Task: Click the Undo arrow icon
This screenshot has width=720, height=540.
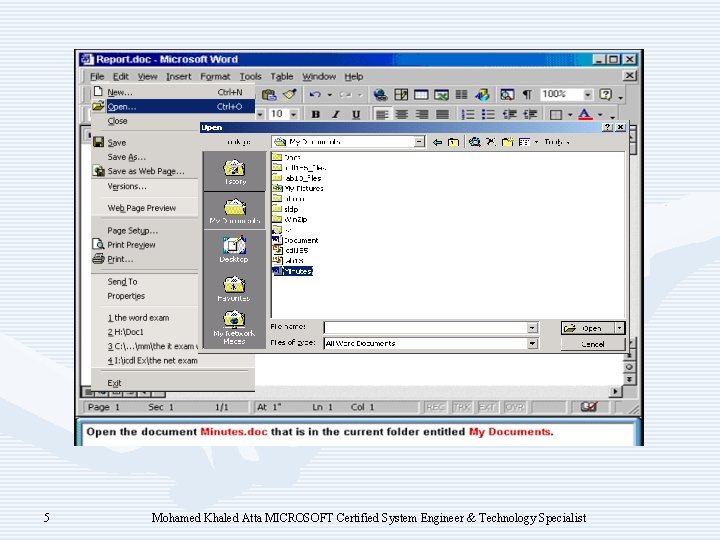Action: 315,95
